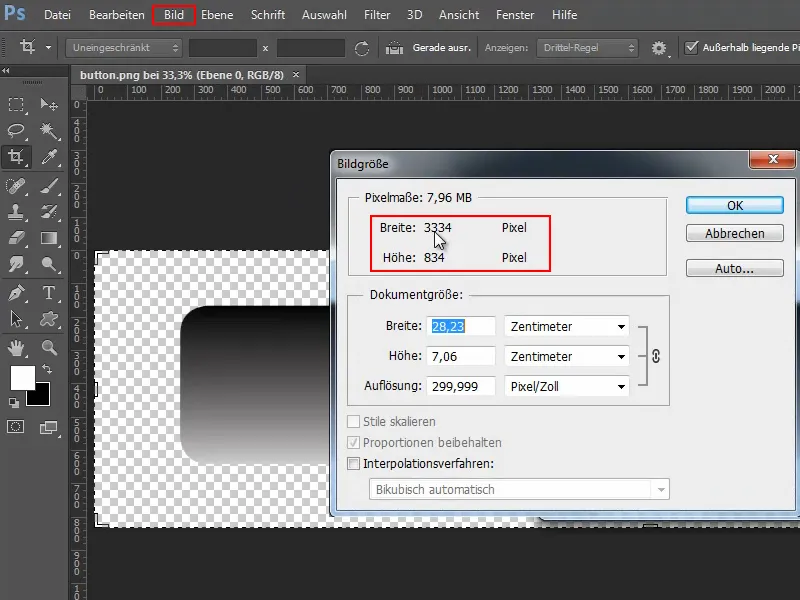Open the Bearbeiten menu
Screen dimensions: 800x600
pyautogui.click(x=117, y=15)
